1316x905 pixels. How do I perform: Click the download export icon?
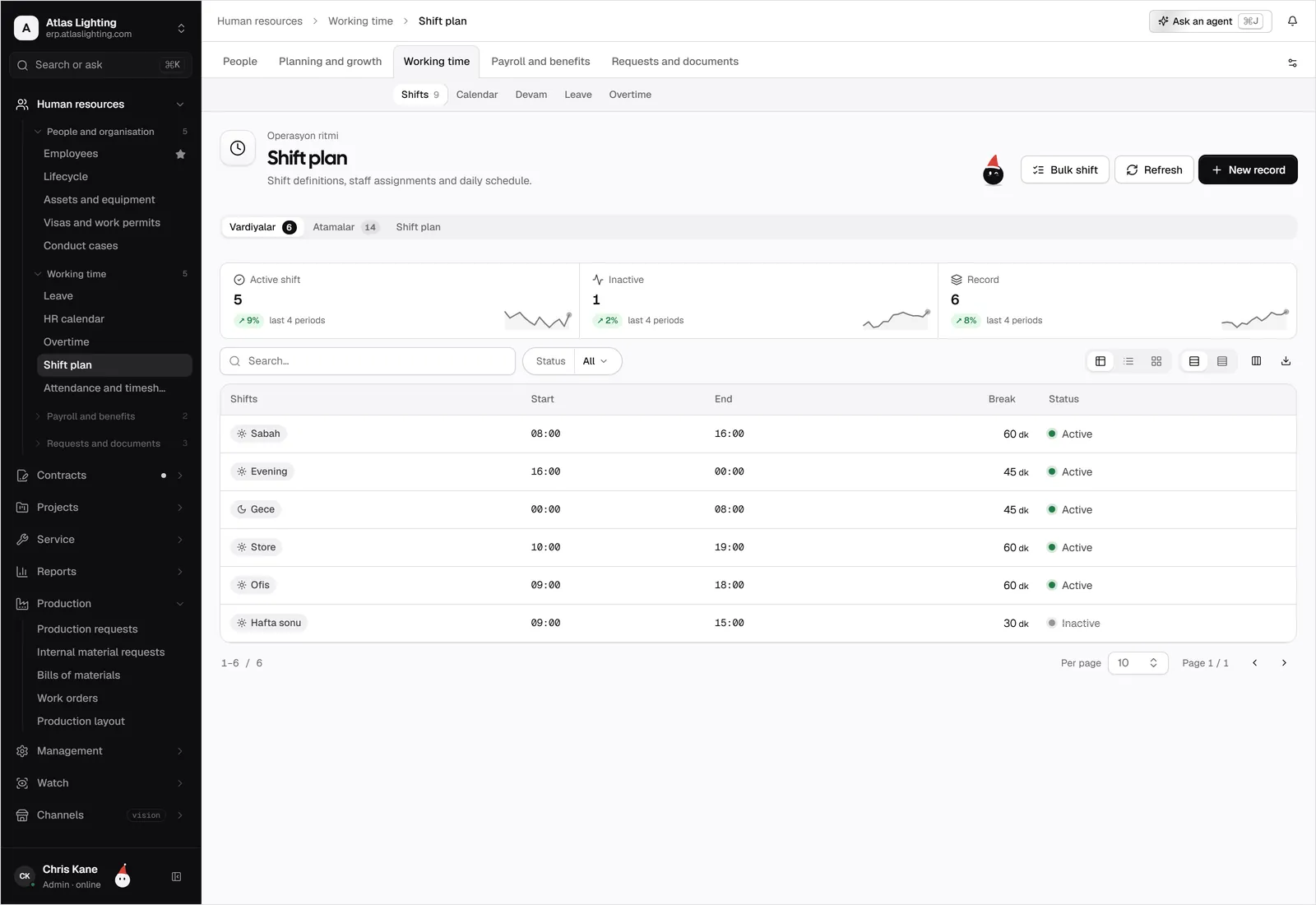1286,361
